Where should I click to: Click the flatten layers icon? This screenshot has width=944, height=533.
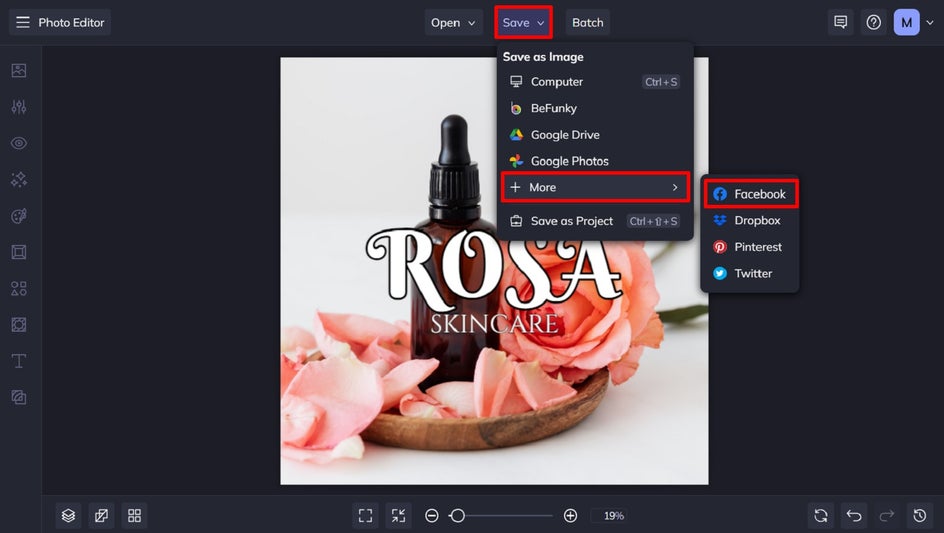pyautogui.click(x=101, y=516)
